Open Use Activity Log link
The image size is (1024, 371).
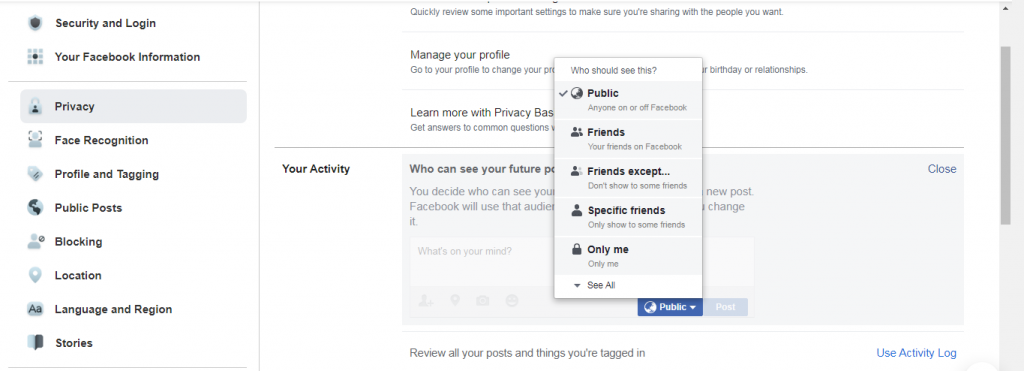pyautogui.click(x=916, y=353)
